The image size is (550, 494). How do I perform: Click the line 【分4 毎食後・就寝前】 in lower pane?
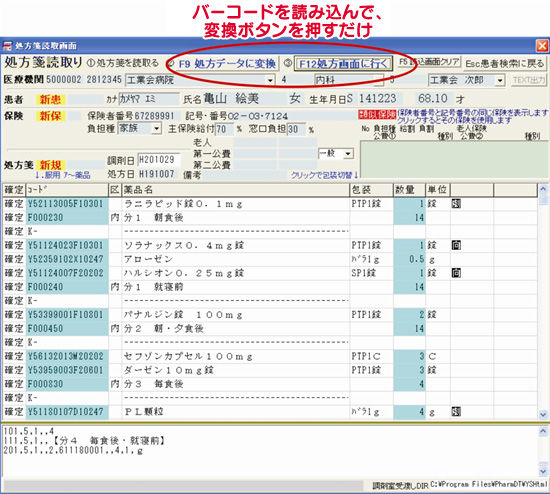(108, 441)
